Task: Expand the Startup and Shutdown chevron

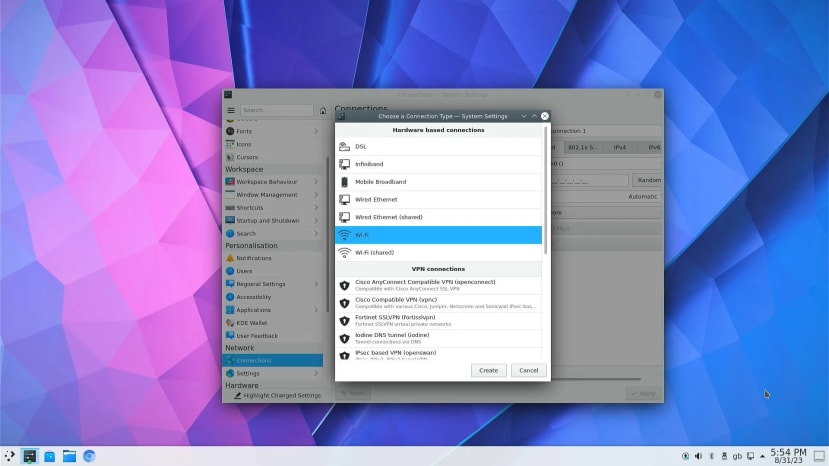Action: [x=316, y=221]
